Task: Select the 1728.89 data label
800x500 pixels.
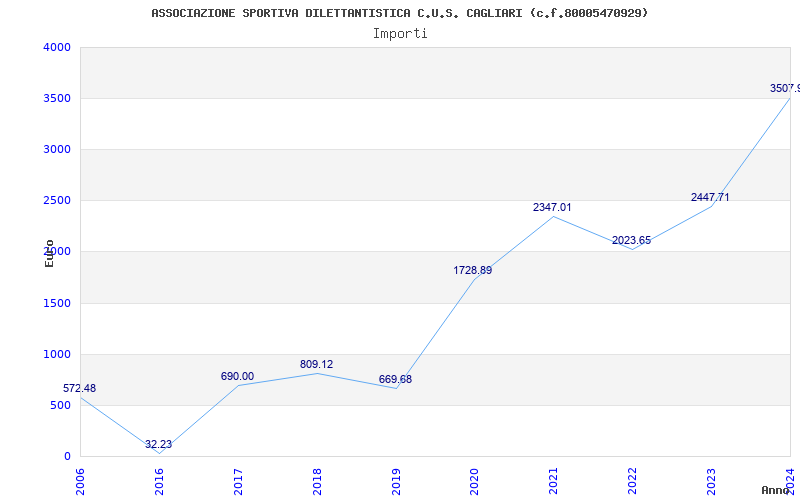Action: [473, 270]
